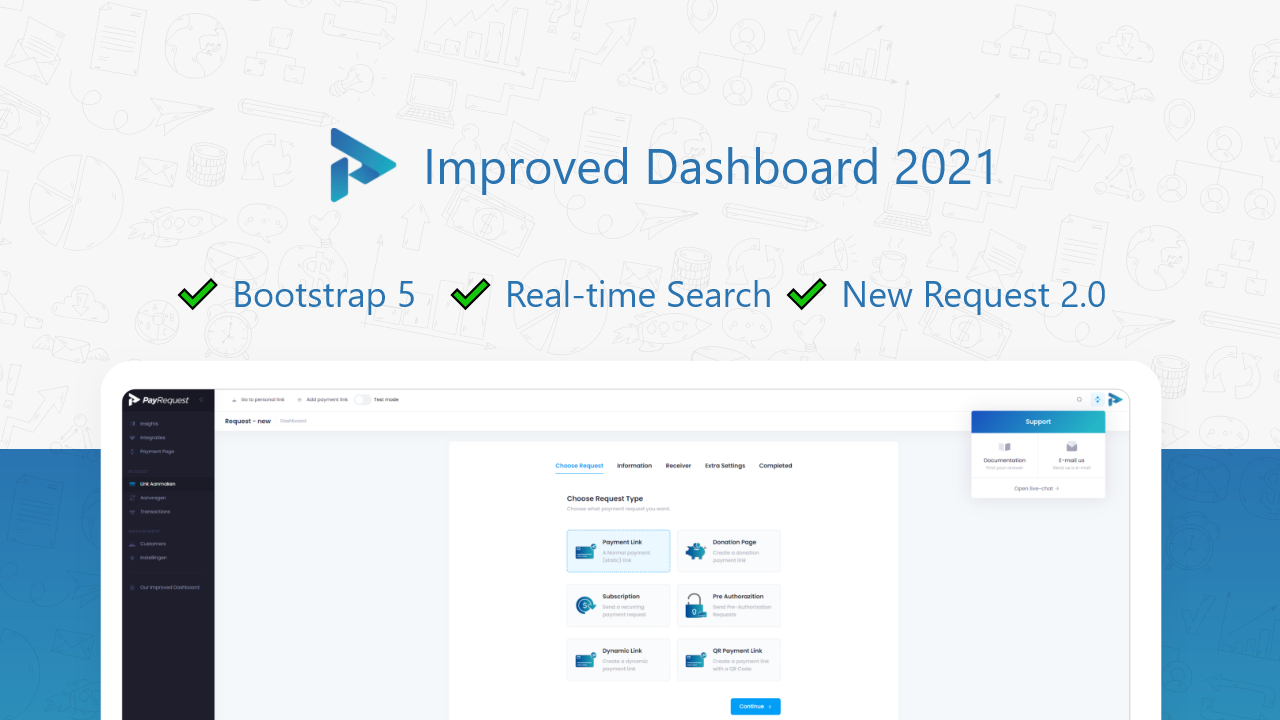Open Documentation in the Support panel
Image resolution: width=1280 pixels, height=720 pixels.
1004,455
